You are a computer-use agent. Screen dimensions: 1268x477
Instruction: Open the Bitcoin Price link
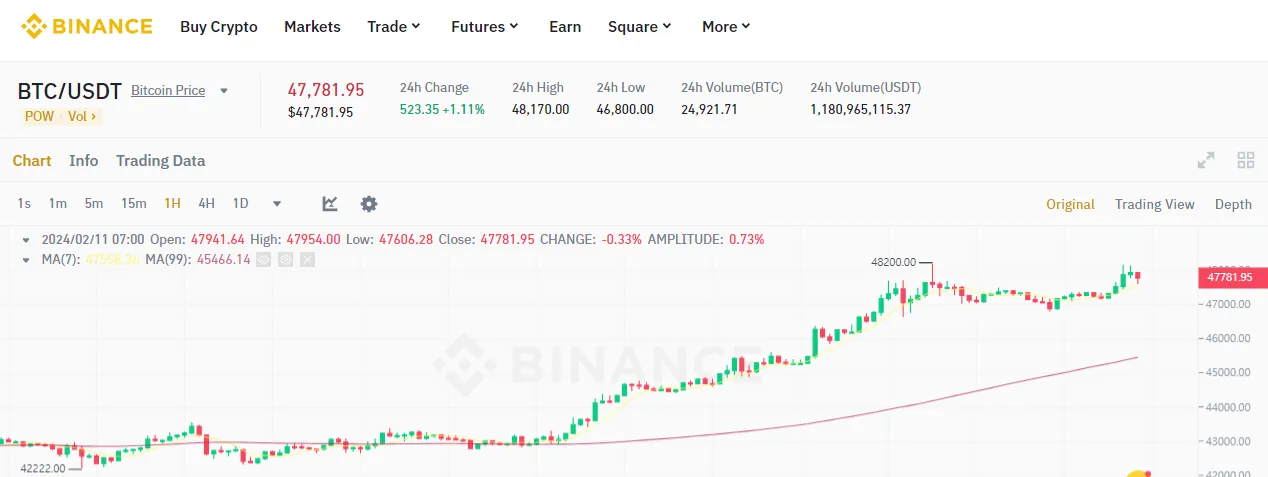point(168,91)
